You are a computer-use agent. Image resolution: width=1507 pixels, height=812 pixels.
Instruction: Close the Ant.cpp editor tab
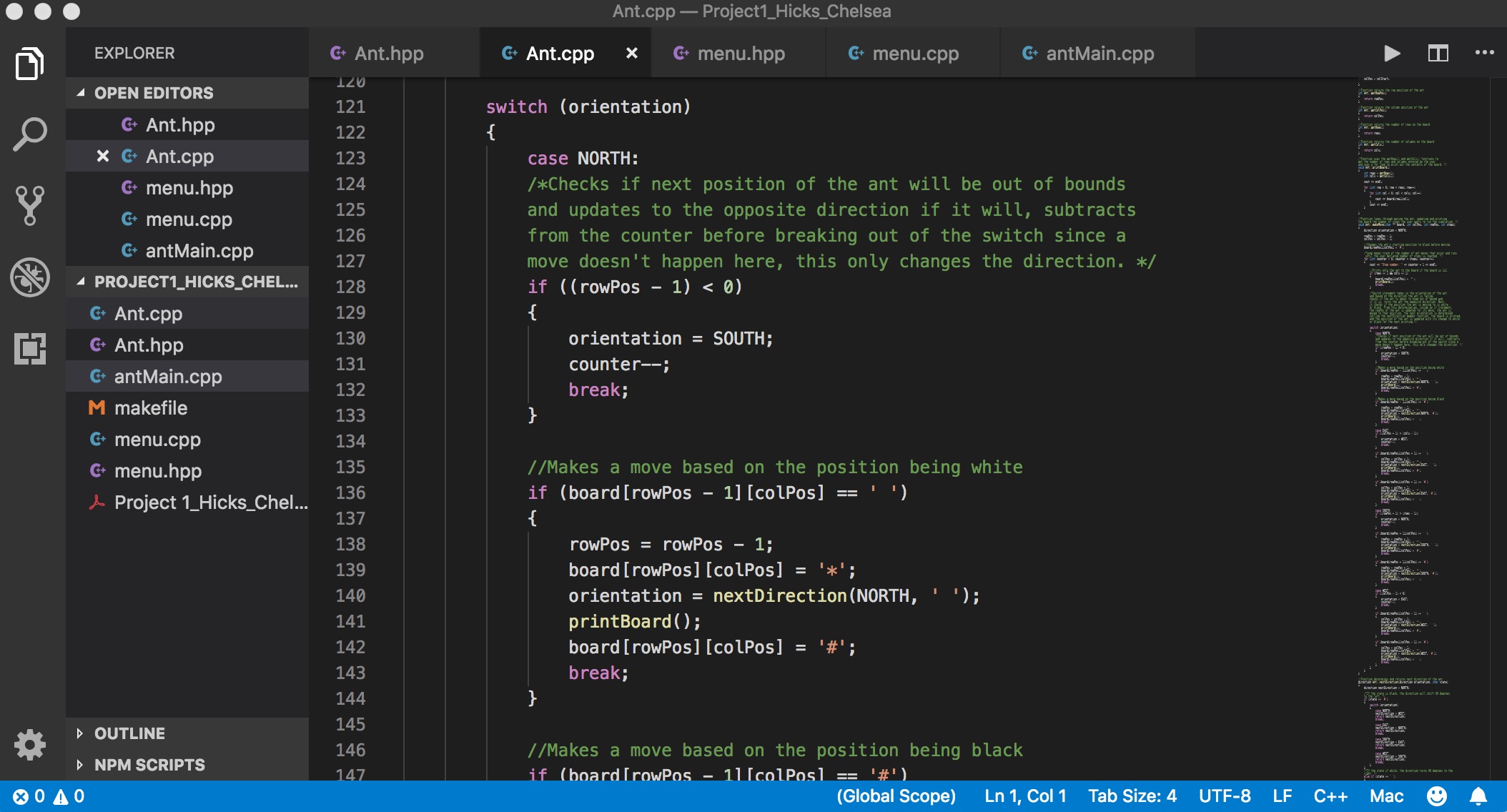(x=632, y=54)
